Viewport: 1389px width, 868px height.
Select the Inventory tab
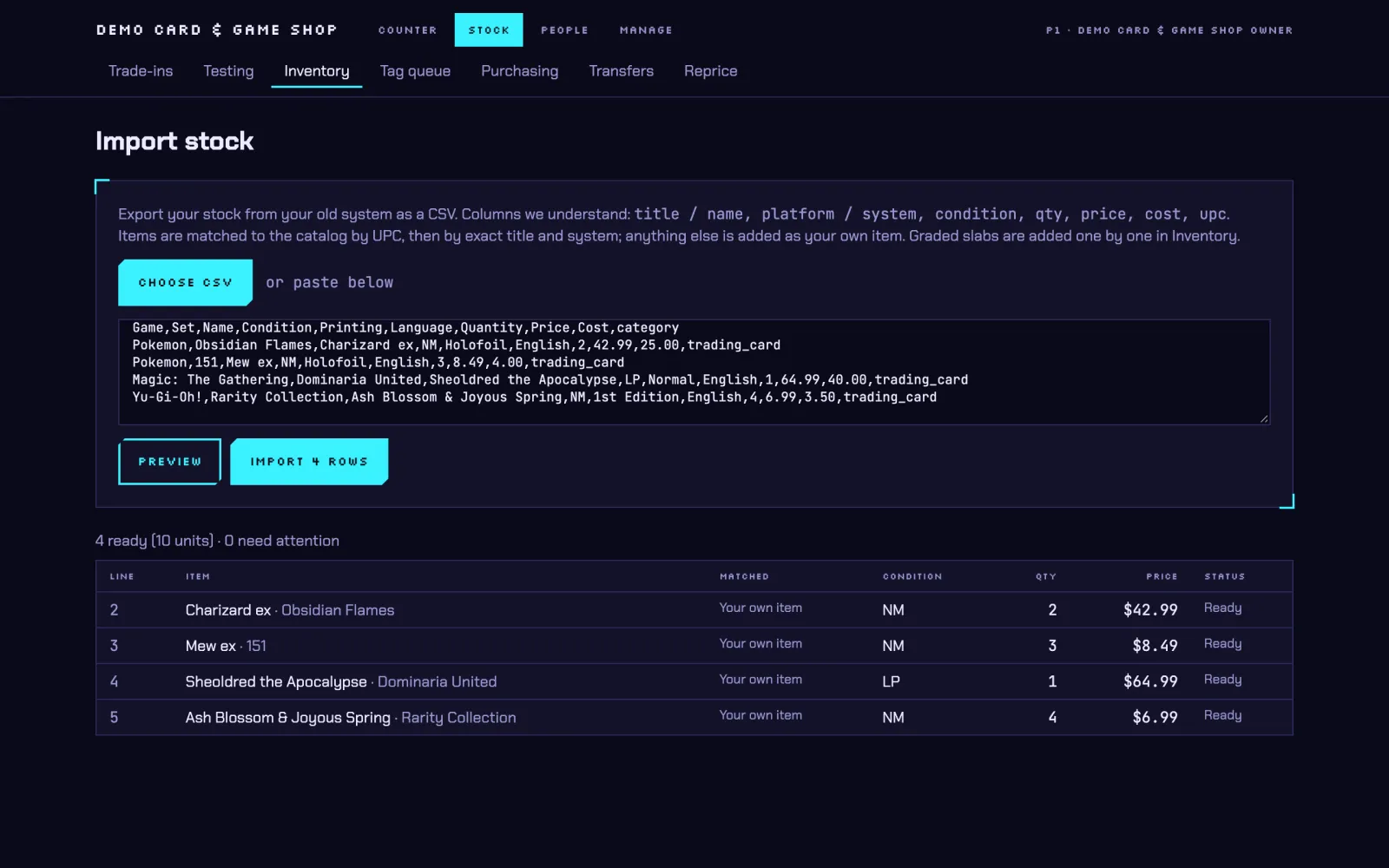(x=317, y=71)
